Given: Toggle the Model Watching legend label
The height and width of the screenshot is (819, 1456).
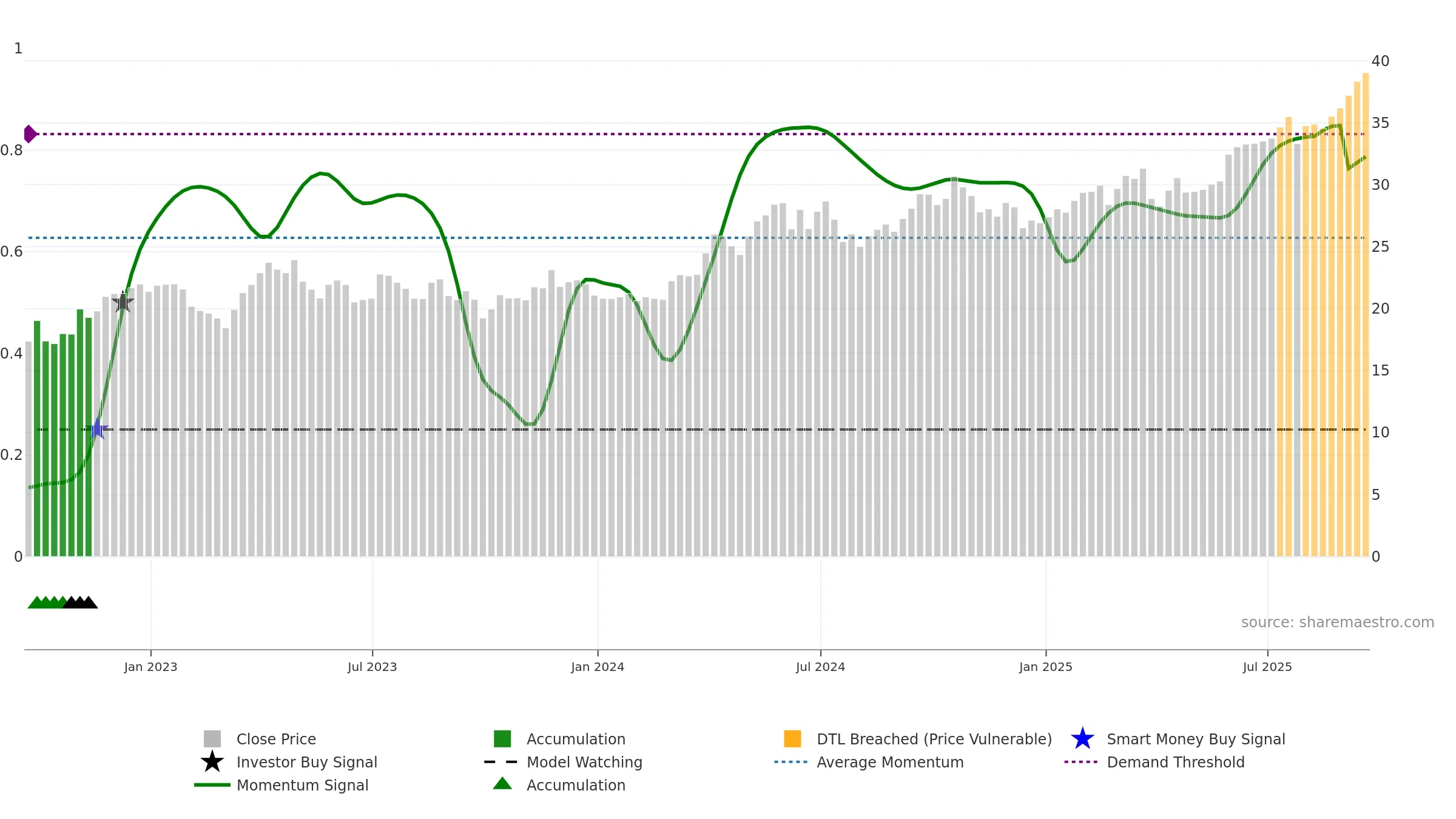Looking at the screenshot, I should [x=584, y=762].
